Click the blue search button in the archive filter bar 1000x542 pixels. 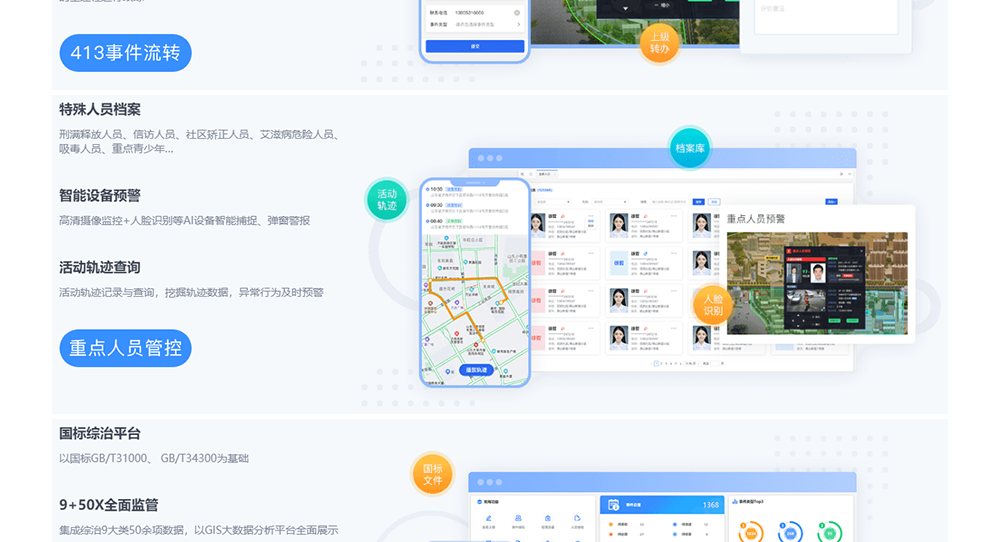(698, 201)
